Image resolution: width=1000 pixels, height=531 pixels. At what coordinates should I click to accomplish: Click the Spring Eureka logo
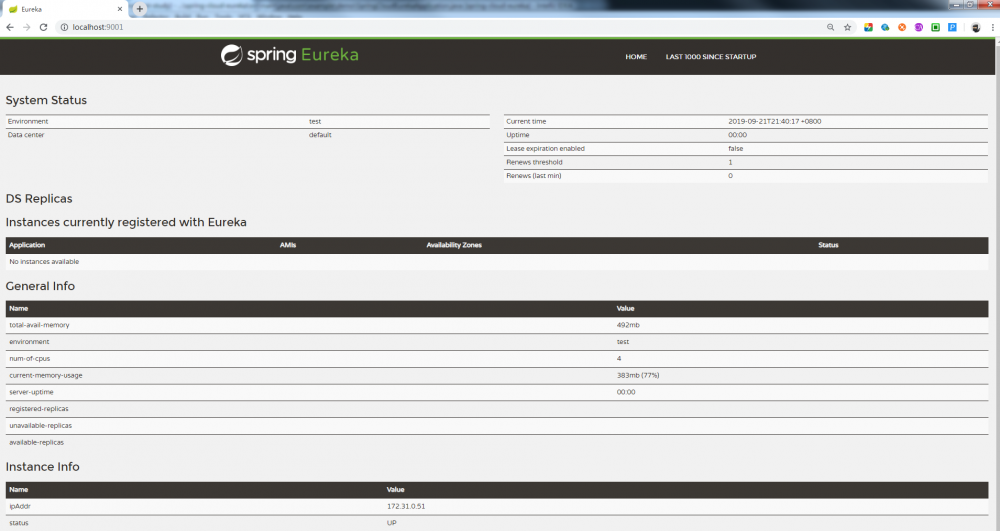pos(290,55)
